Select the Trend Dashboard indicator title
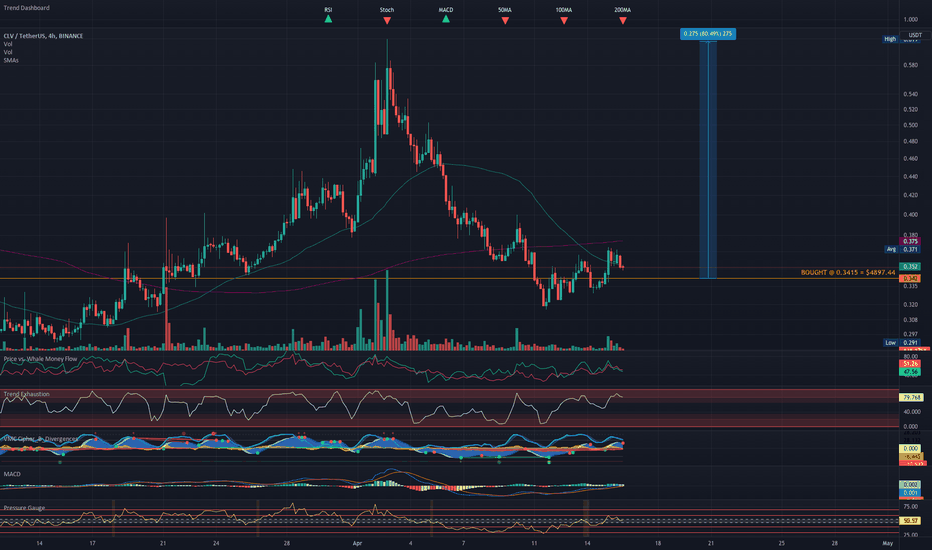 27,8
